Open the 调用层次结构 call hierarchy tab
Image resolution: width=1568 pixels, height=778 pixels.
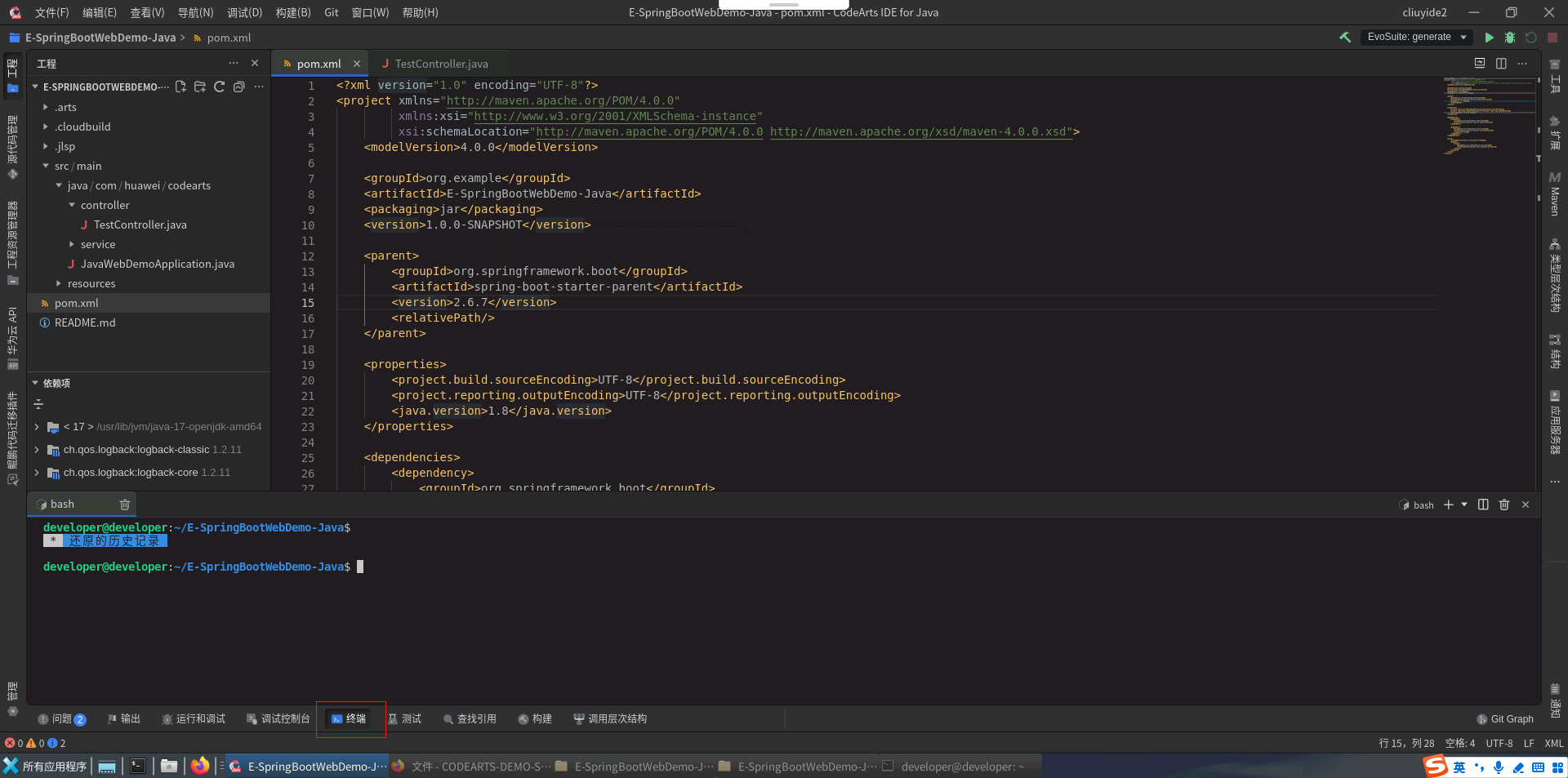point(610,718)
